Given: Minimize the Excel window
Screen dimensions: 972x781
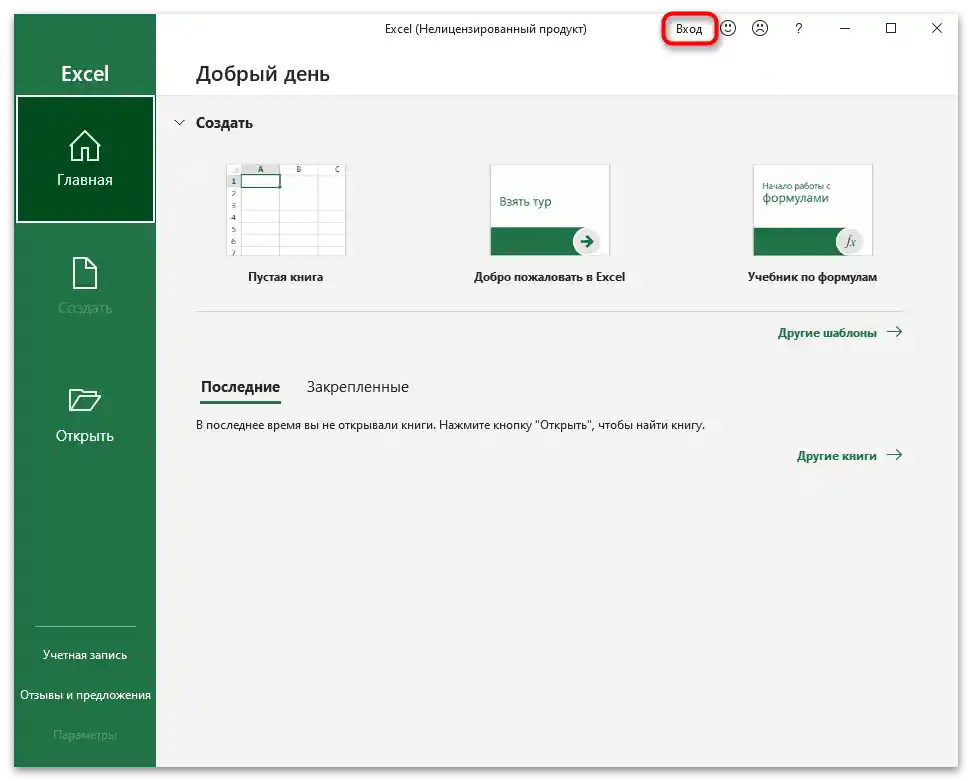Looking at the screenshot, I should click(x=844, y=29).
